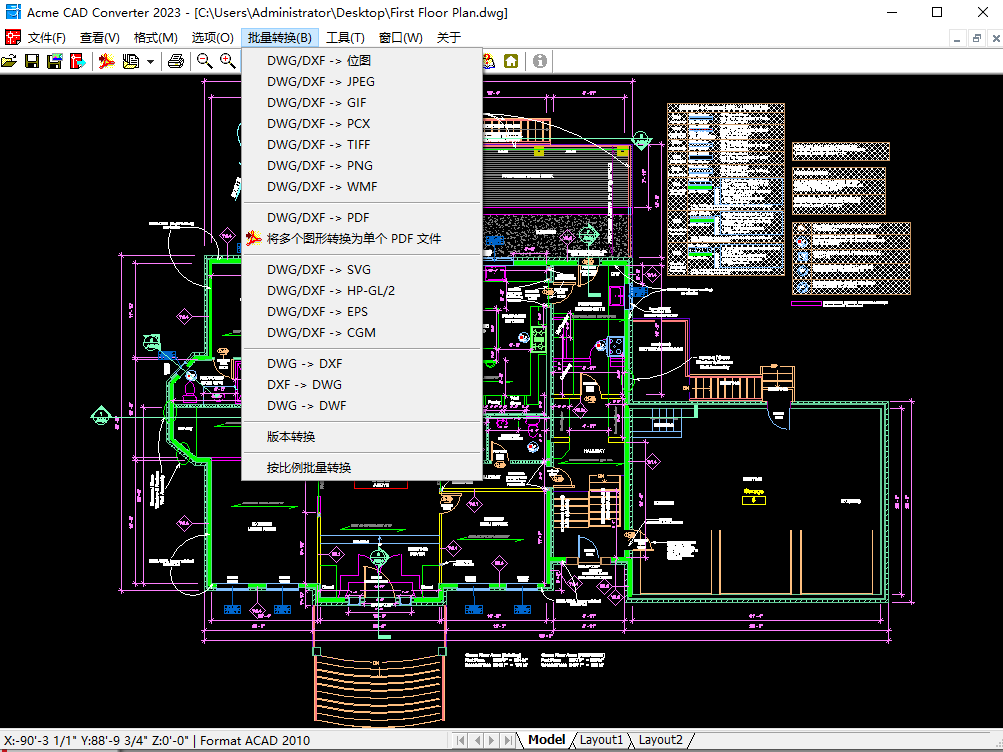Select DWG/DXF -> PDF menu entry
Screen dimensions: 1003x752
pos(318,218)
